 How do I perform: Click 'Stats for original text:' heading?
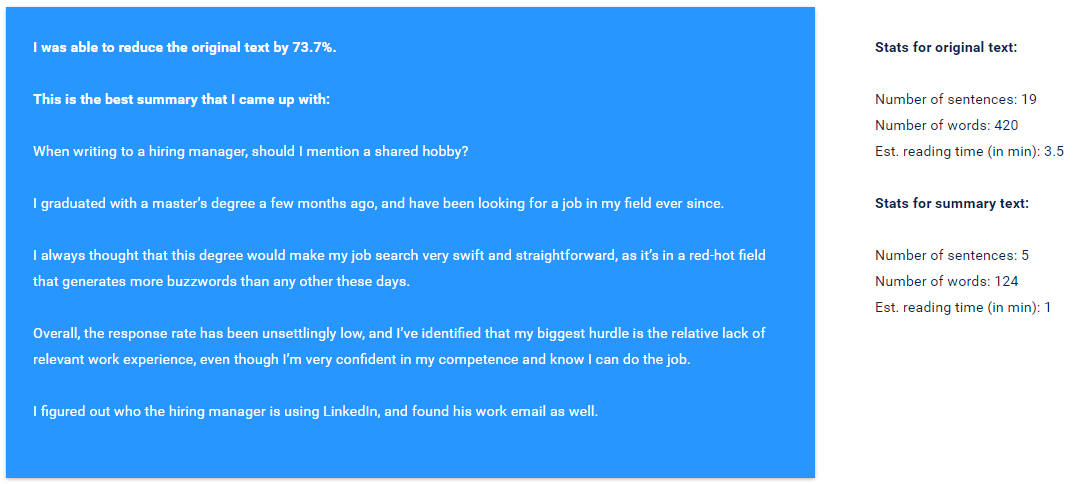(x=946, y=48)
